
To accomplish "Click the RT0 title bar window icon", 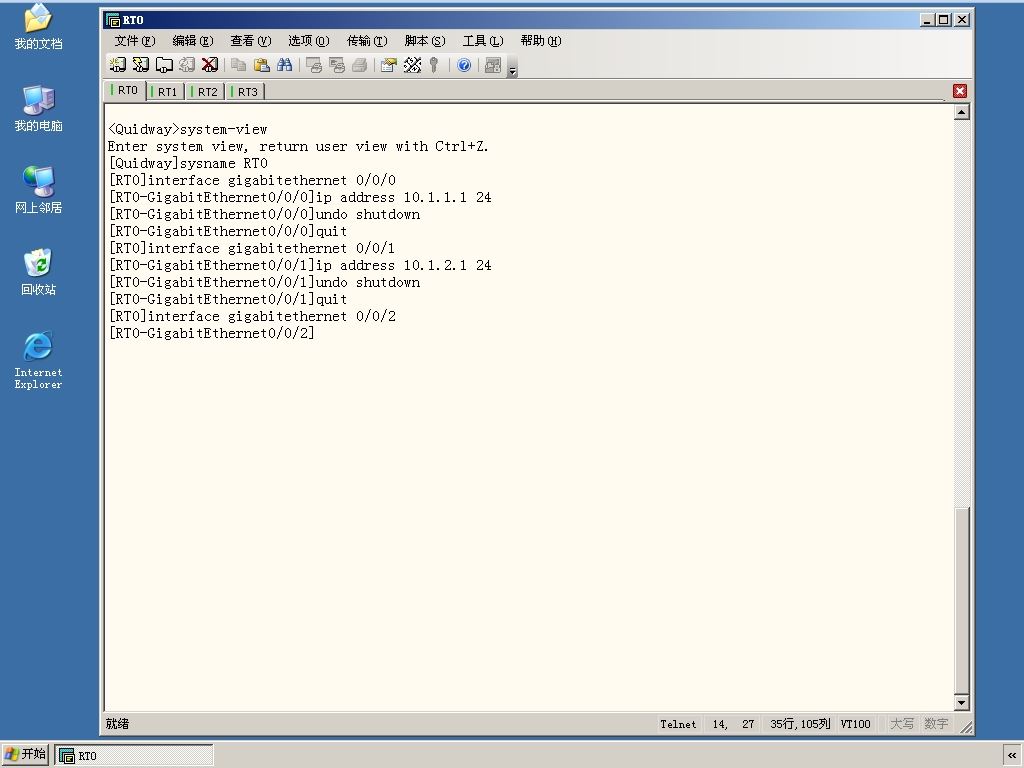I will (113, 20).
